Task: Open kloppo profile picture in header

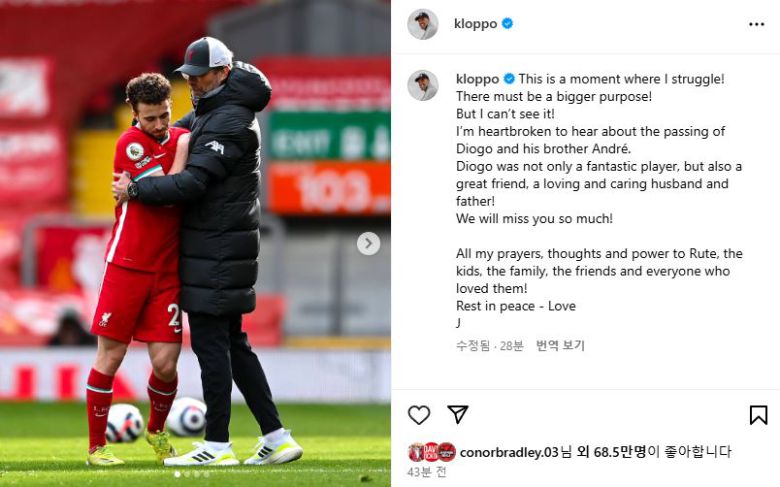Action: pyautogui.click(x=423, y=24)
